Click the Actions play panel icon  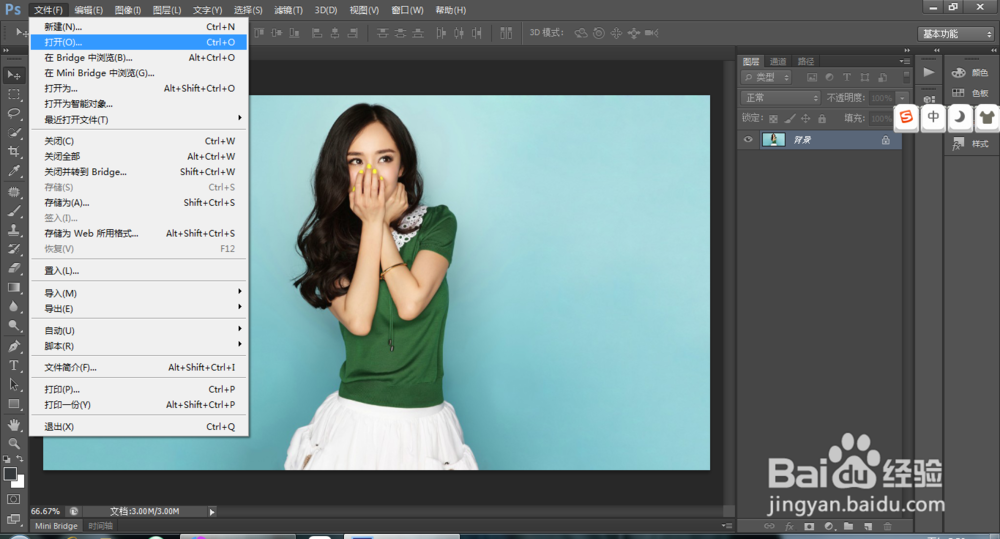(929, 72)
